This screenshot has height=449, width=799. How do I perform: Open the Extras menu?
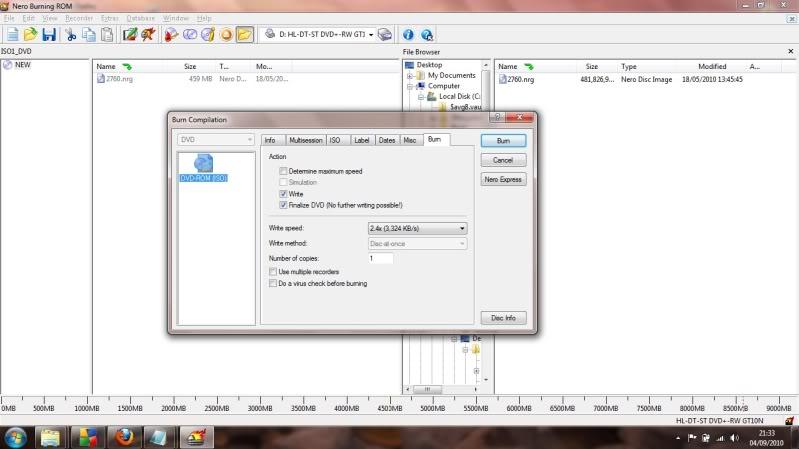[110, 18]
